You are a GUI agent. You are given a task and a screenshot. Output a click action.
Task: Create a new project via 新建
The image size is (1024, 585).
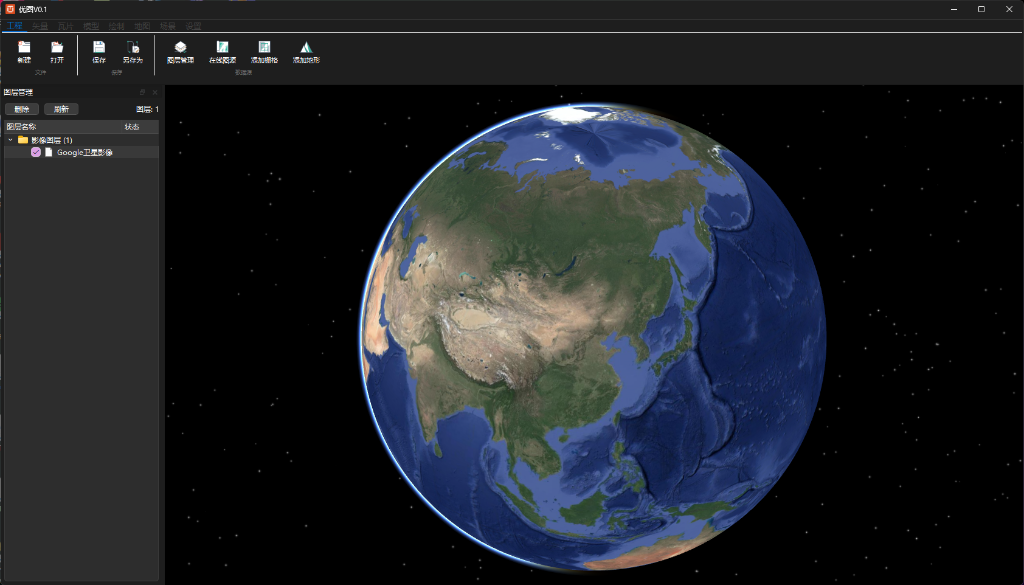[24, 50]
